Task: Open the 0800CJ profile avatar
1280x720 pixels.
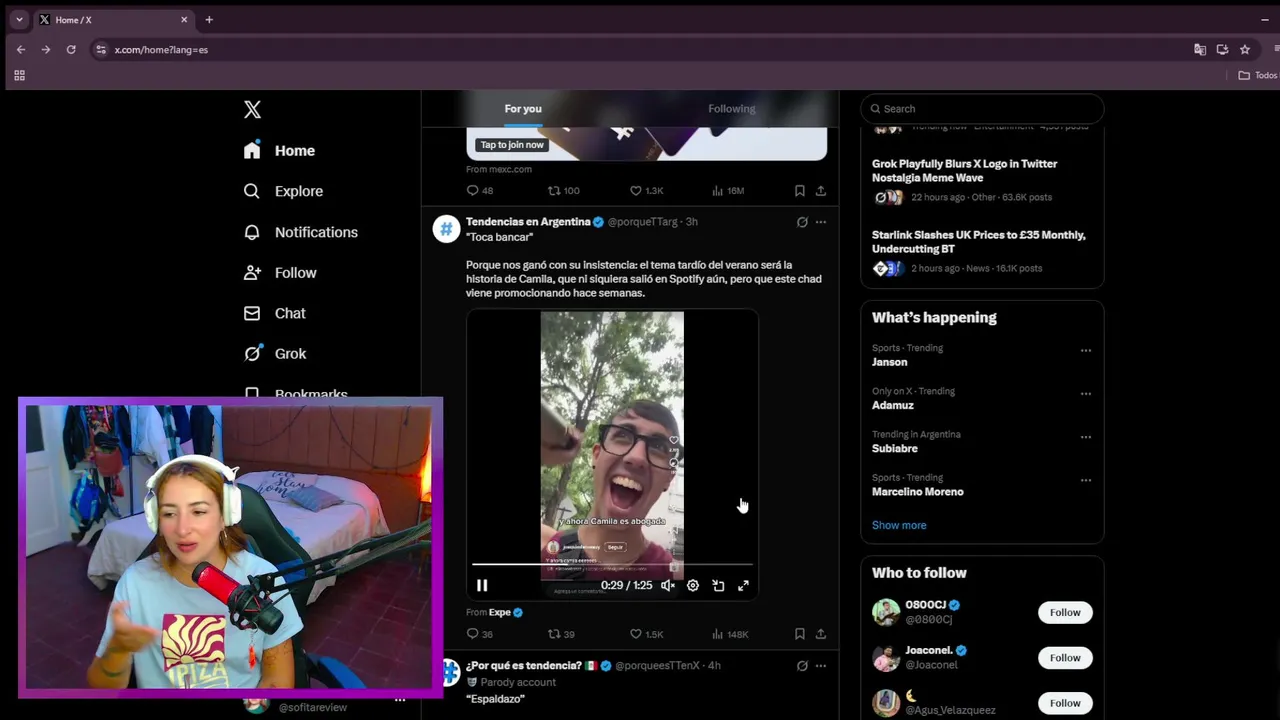Action: coord(886,612)
